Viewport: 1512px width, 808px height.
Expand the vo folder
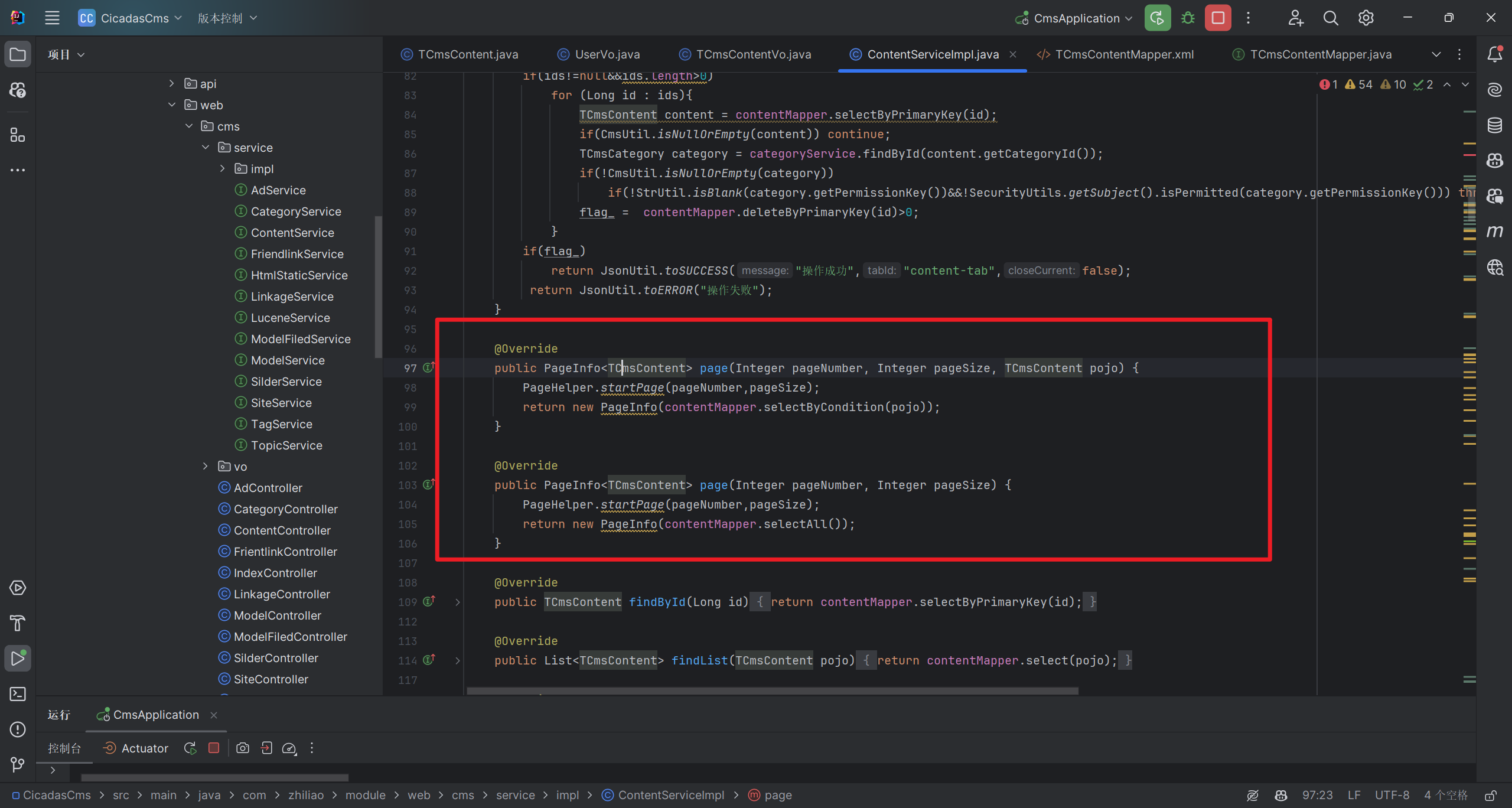[x=206, y=466]
